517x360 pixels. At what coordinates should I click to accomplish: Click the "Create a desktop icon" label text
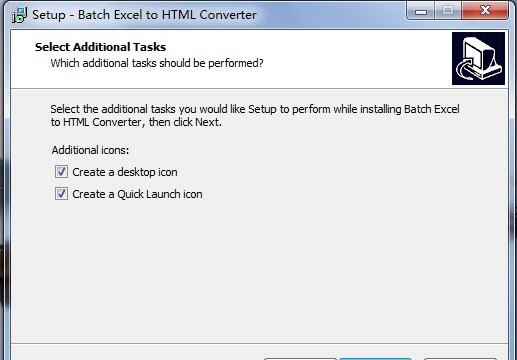tap(125, 172)
